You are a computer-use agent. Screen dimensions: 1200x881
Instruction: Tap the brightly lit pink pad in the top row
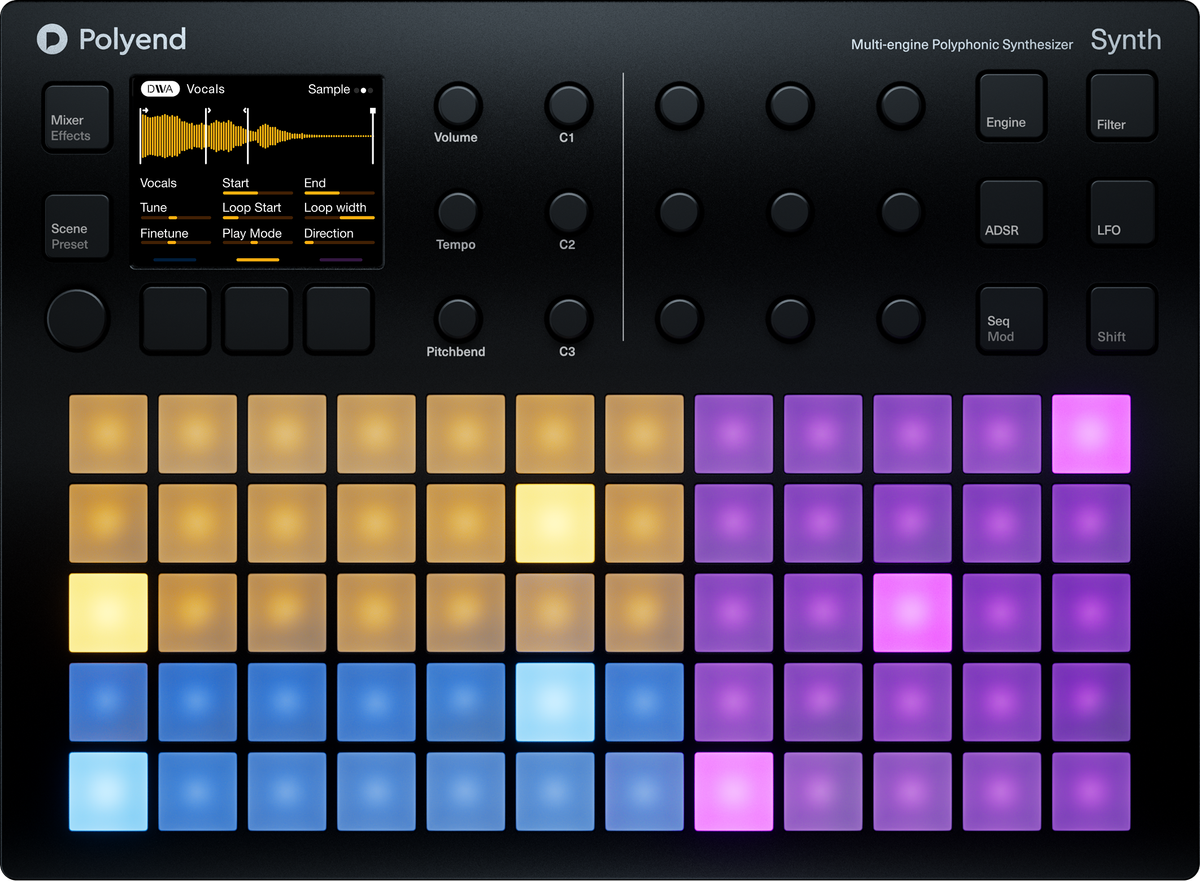[1091, 434]
